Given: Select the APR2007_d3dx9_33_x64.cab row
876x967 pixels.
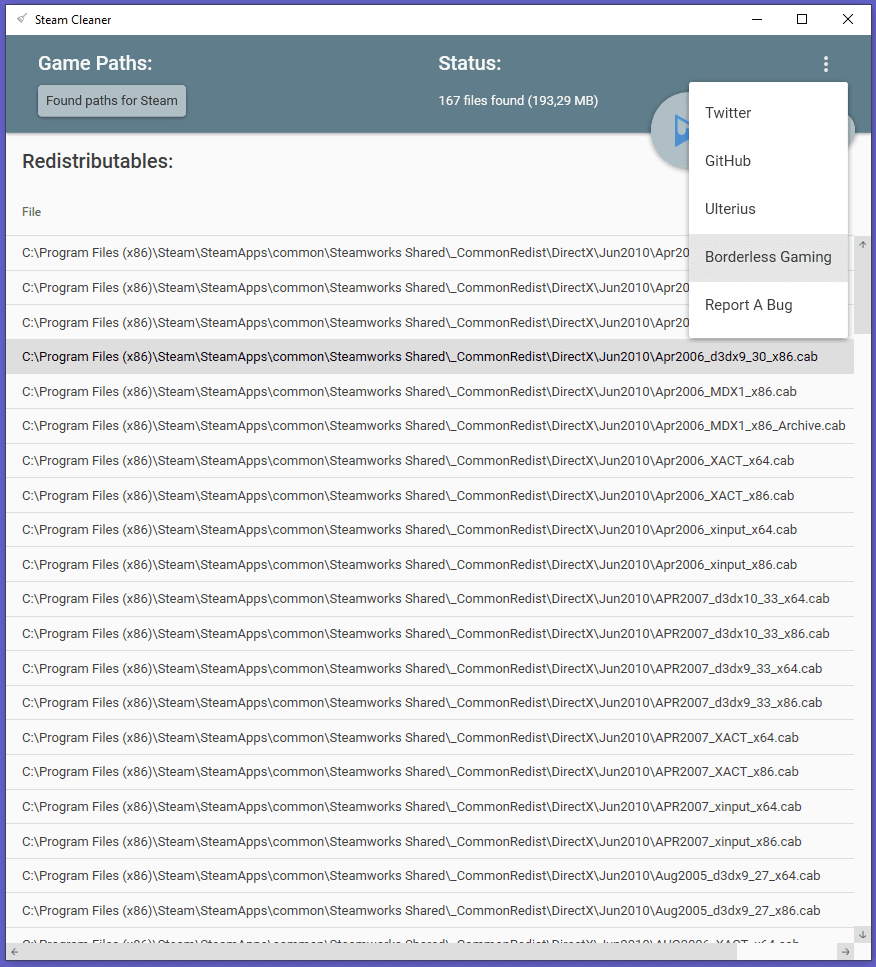Looking at the screenshot, I should pyautogui.click(x=430, y=668).
